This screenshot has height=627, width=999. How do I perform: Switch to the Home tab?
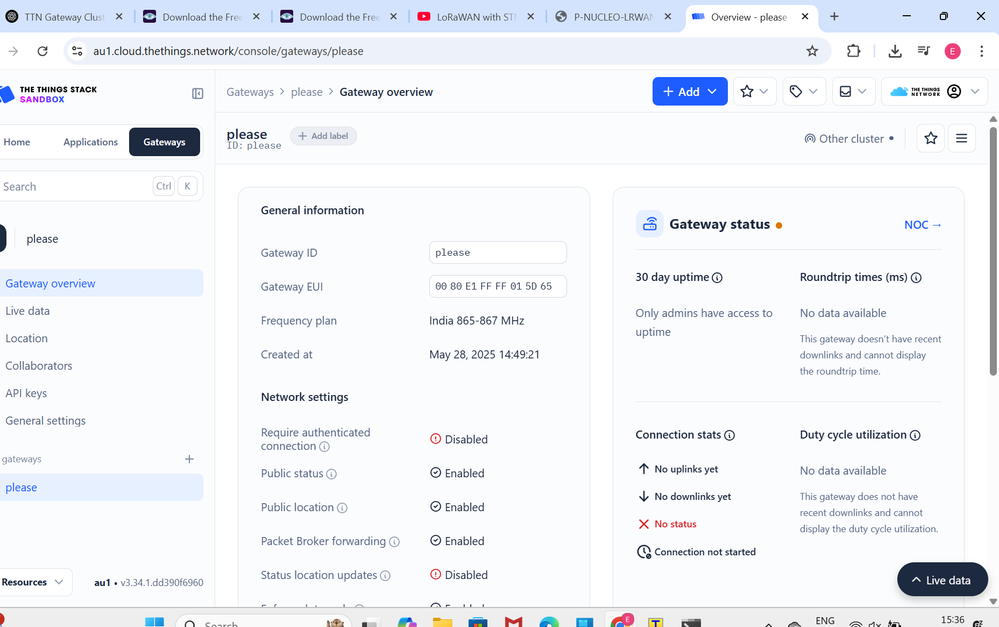tap(17, 142)
